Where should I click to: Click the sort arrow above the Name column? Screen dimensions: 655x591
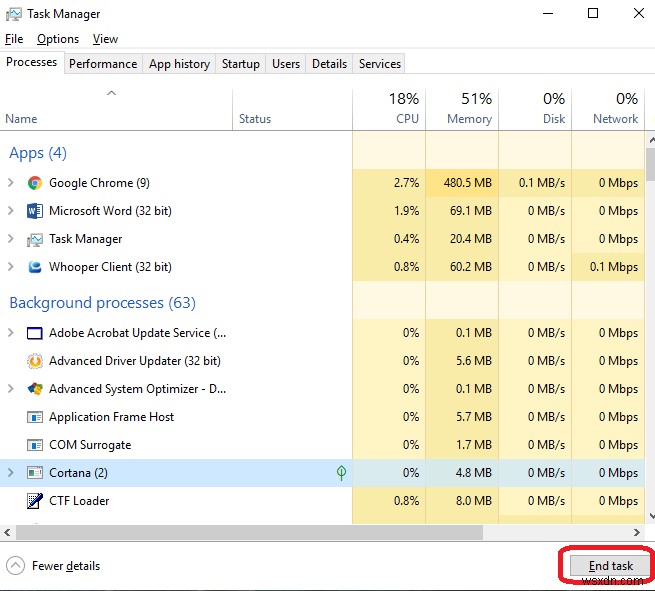pos(112,93)
